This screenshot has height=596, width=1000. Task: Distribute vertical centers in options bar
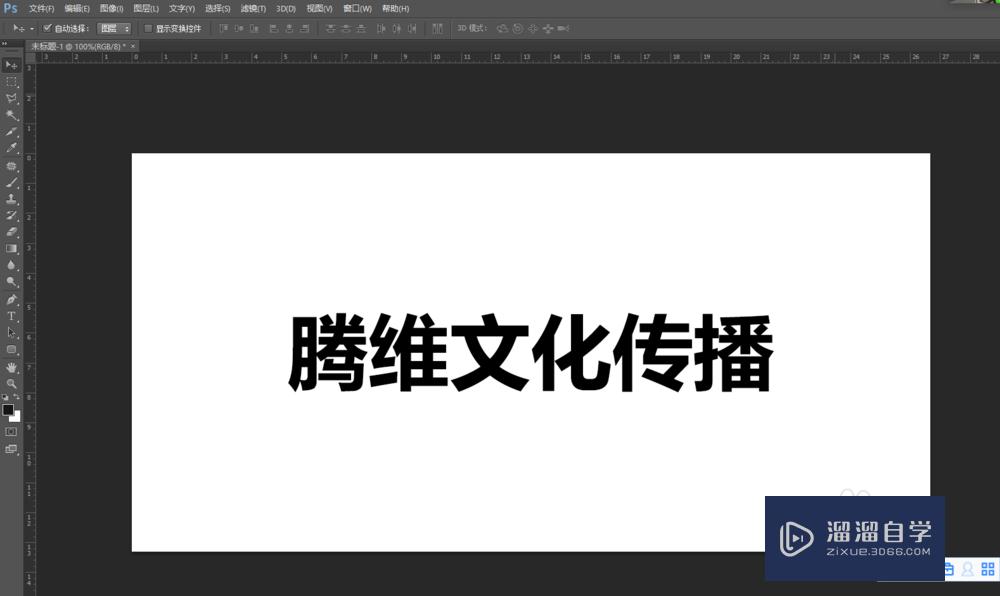pyautogui.click(x=346, y=29)
